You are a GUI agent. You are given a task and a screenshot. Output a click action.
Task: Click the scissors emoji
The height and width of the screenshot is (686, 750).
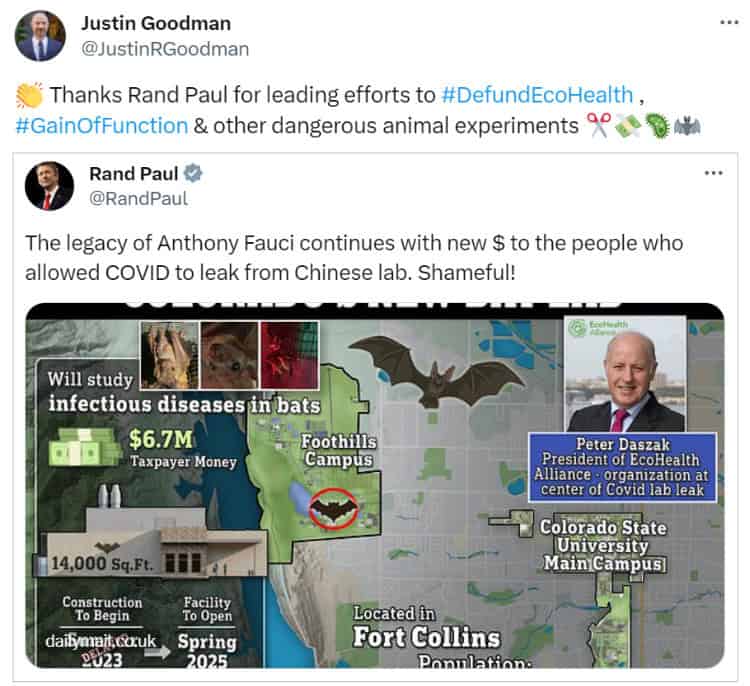[598, 126]
